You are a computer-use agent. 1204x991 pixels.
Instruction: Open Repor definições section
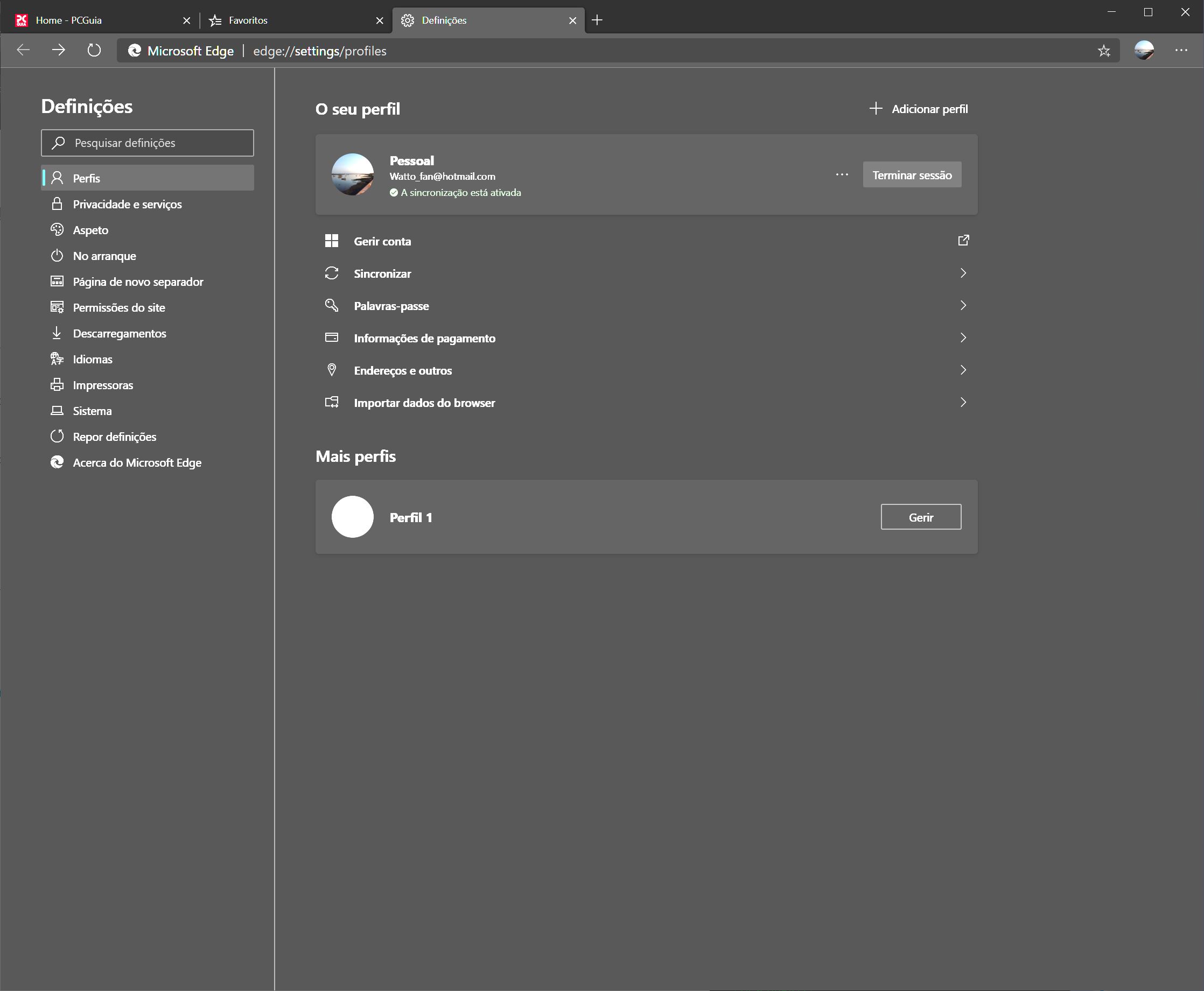(148, 436)
